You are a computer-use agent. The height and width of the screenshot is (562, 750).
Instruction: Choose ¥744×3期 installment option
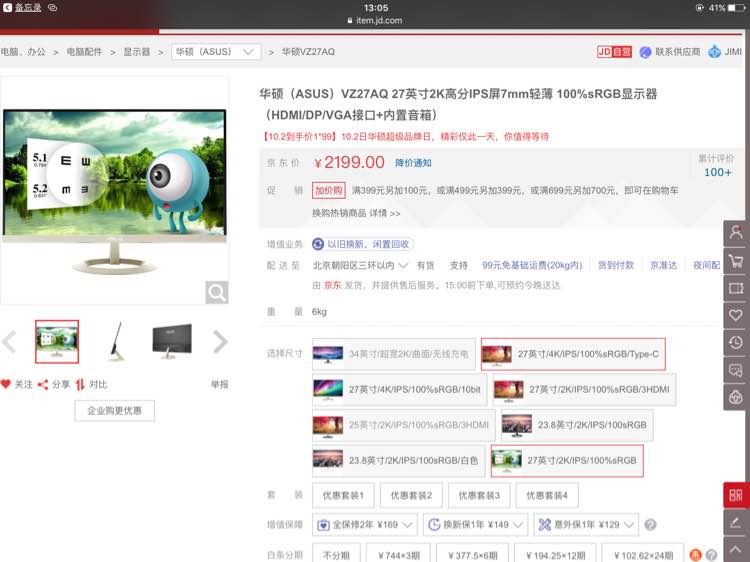pyautogui.click(x=398, y=554)
